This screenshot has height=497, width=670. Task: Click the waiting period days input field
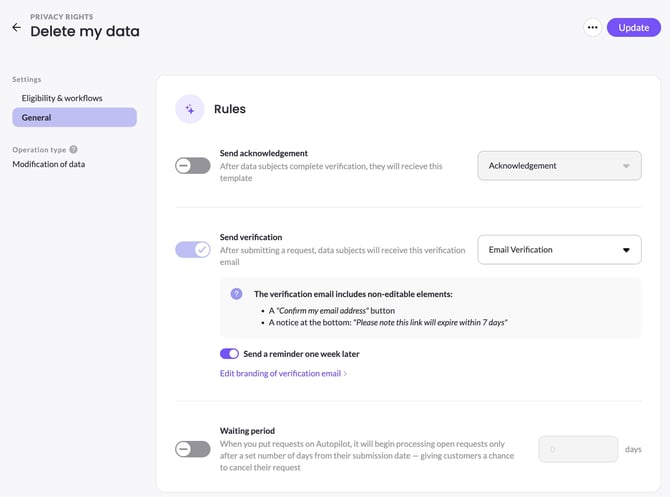[x=578, y=449]
